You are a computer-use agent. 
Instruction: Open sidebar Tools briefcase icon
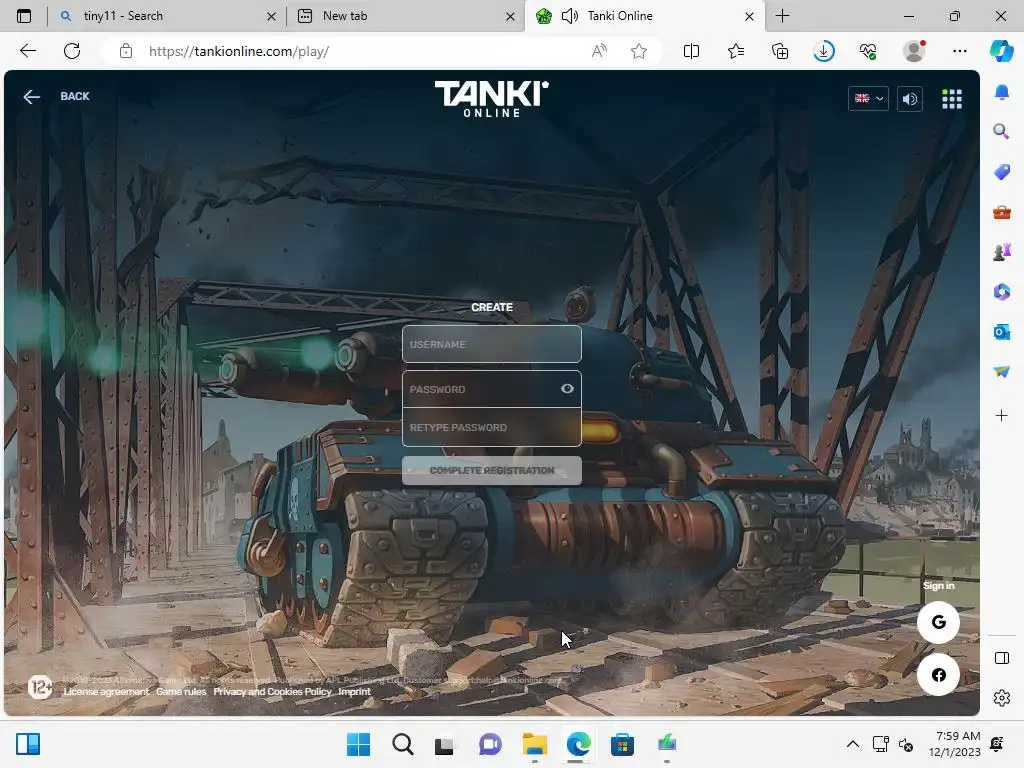pos(1001,212)
